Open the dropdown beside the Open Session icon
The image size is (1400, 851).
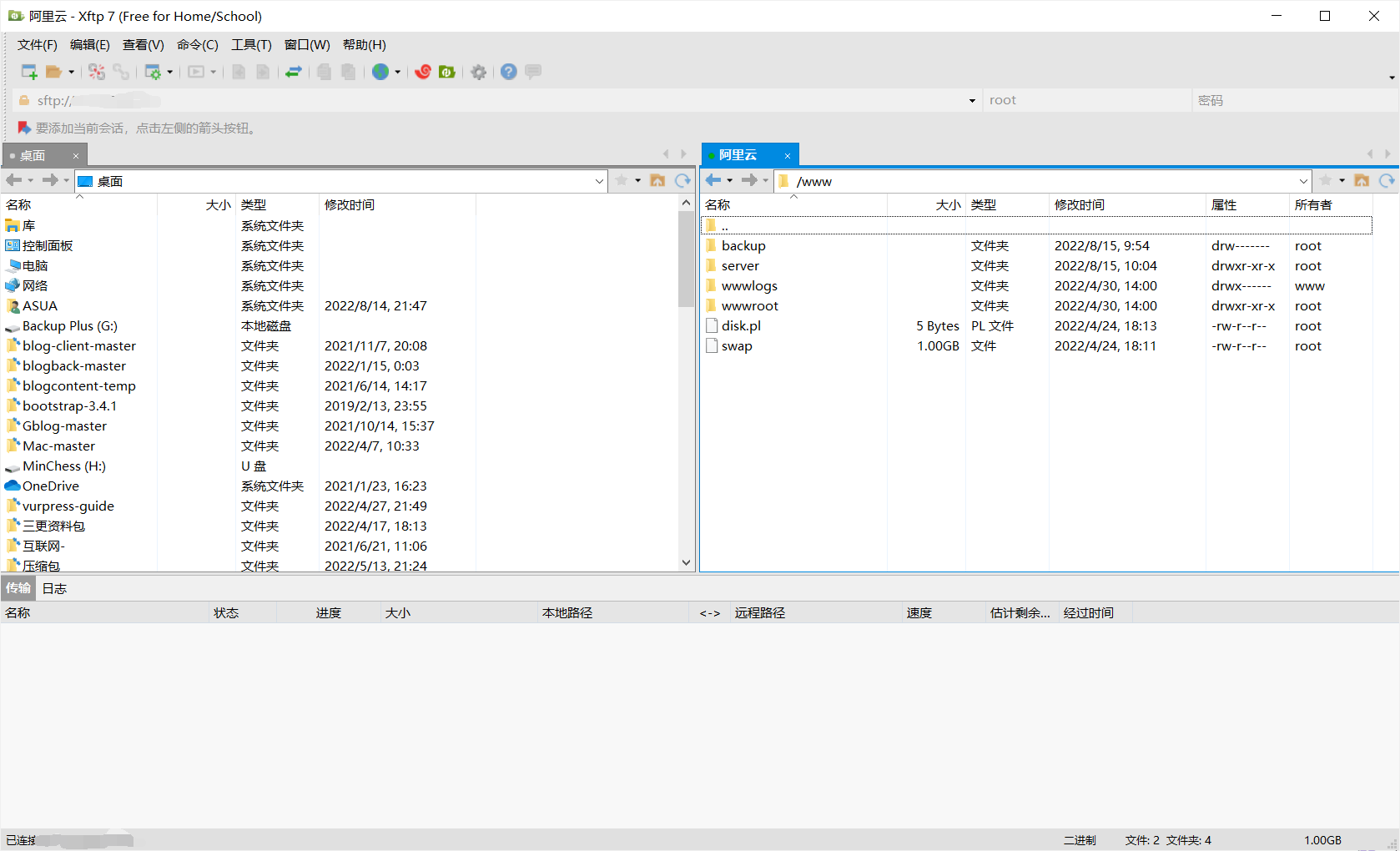(71, 72)
